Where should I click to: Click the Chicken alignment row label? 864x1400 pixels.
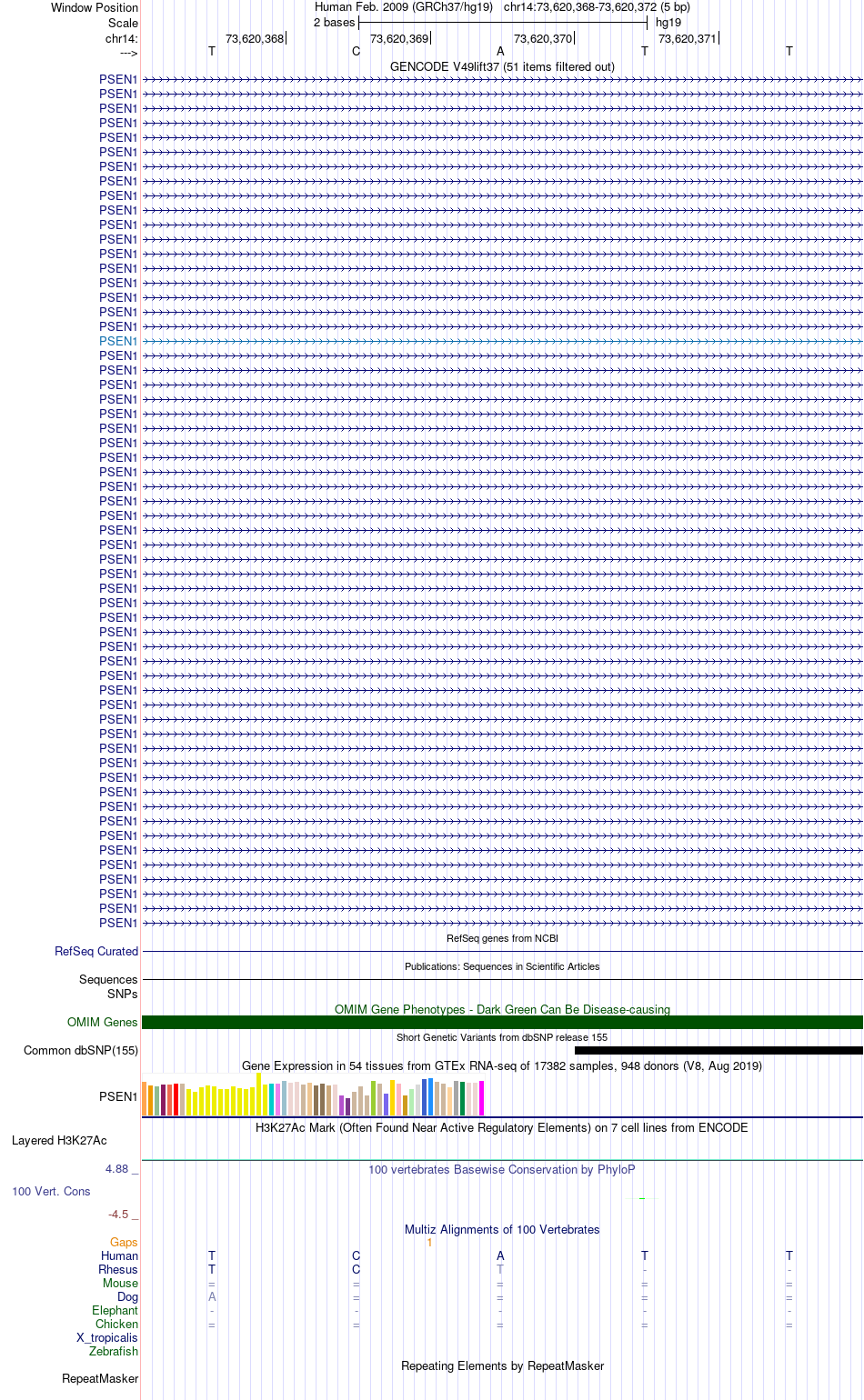click(x=116, y=1324)
